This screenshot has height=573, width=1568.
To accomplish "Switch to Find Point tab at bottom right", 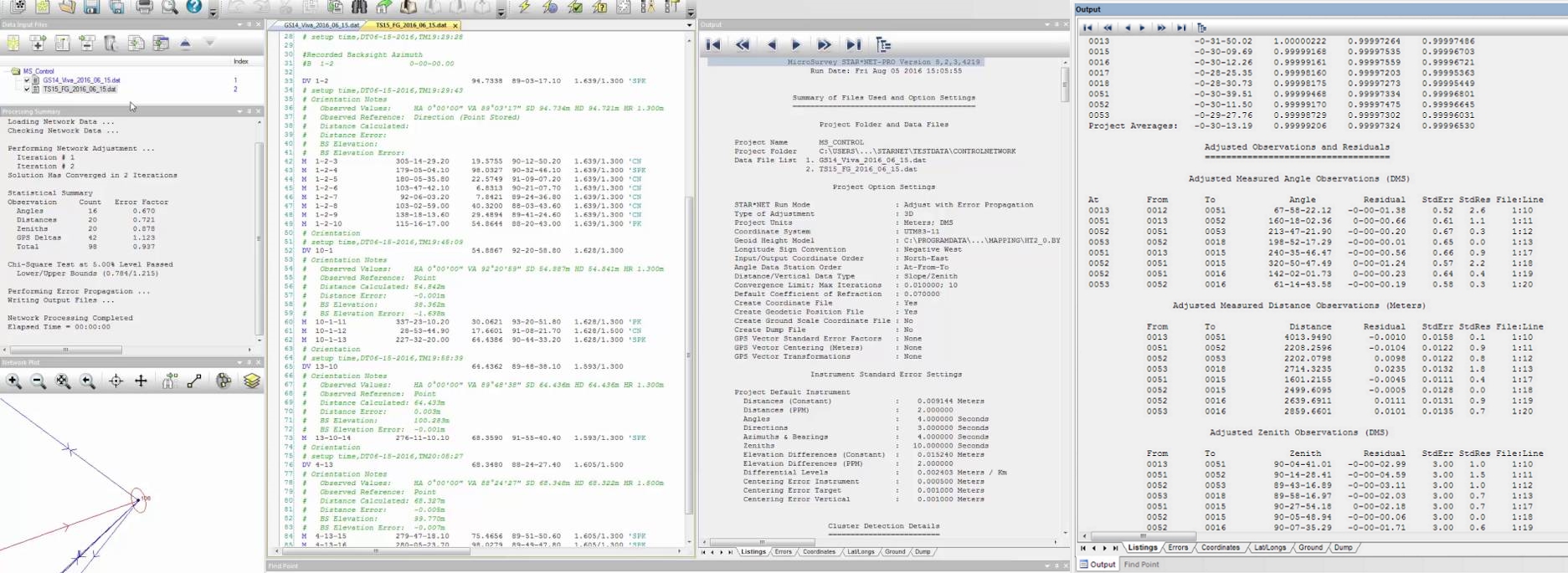I will pyautogui.click(x=1141, y=564).
